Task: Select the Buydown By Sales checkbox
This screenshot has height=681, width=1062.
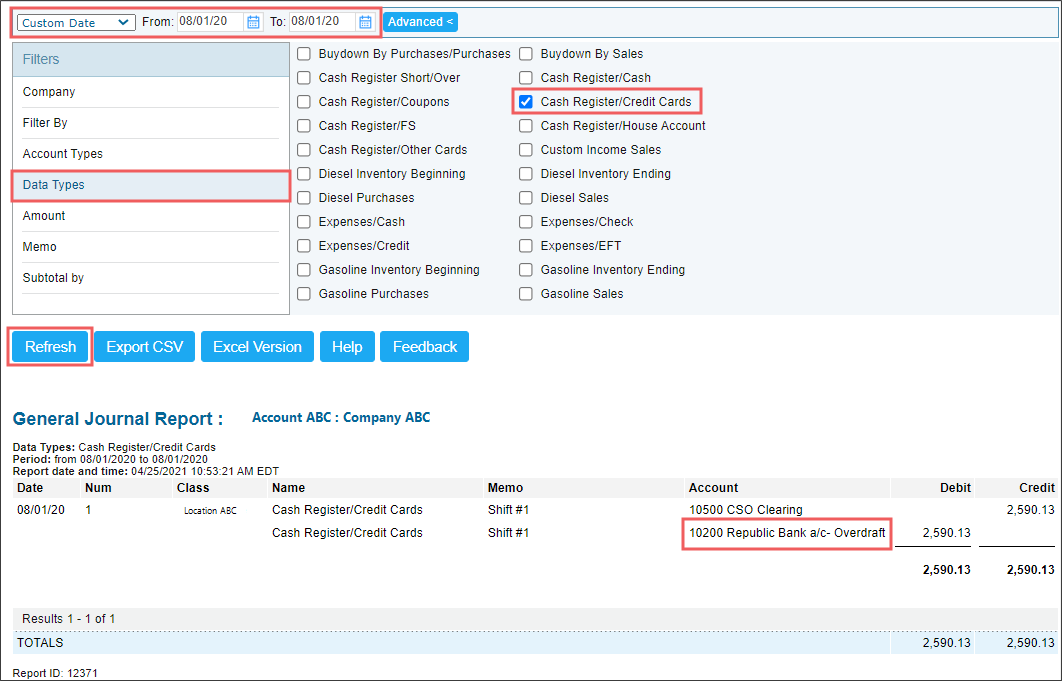Action: [525, 53]
